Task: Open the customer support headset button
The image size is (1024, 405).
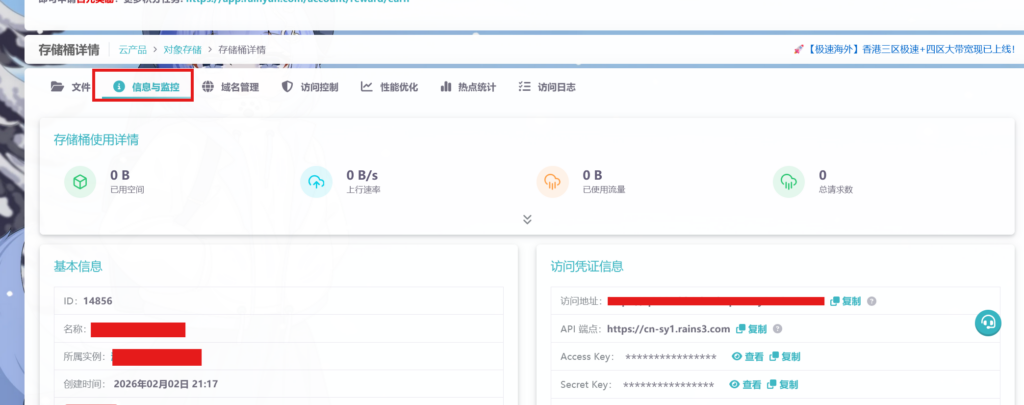Action: [x=987, y=322]
